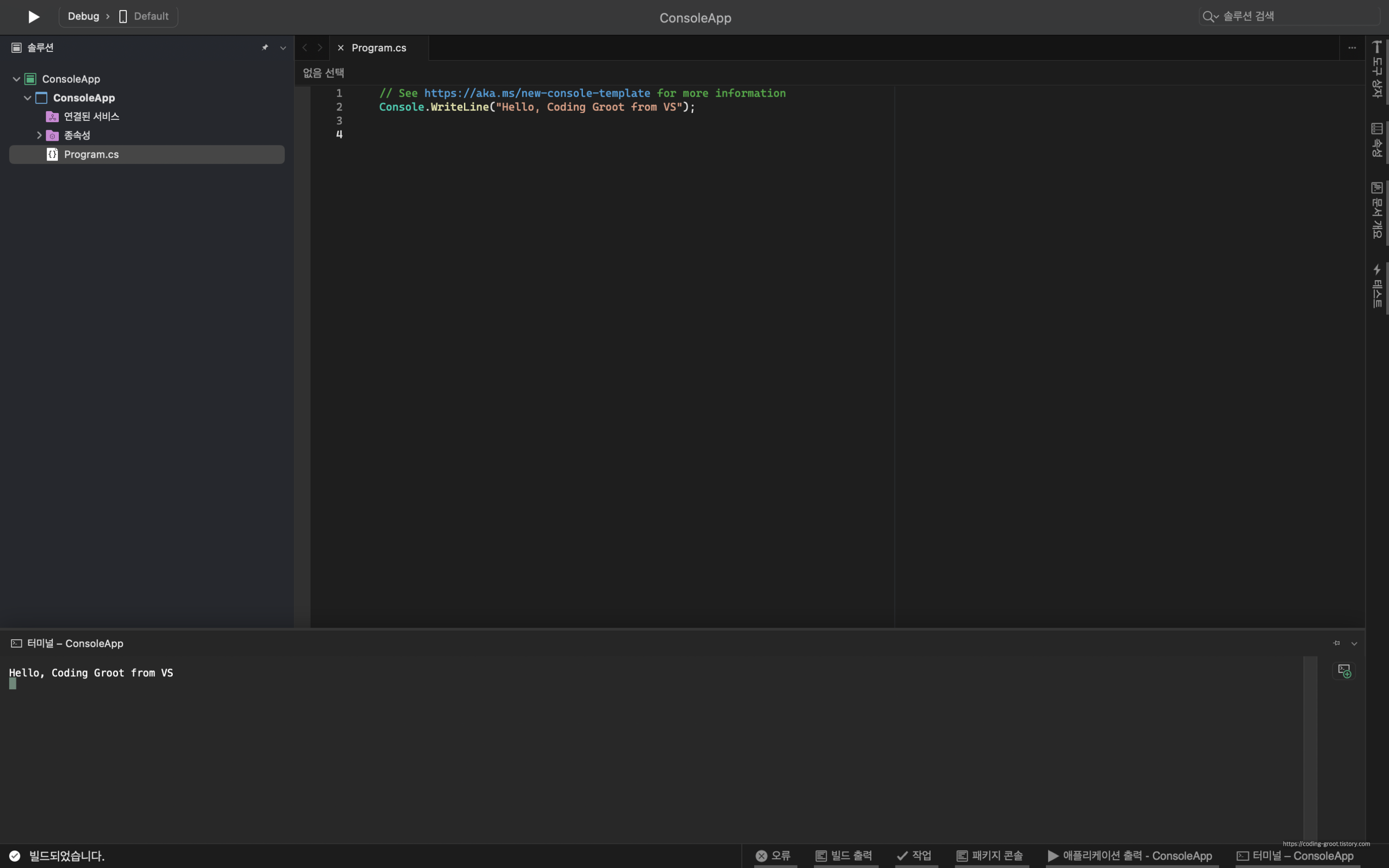Collapse the ConsoleApp solution root node
1389x868 pixels.
(x=16, y=79)
